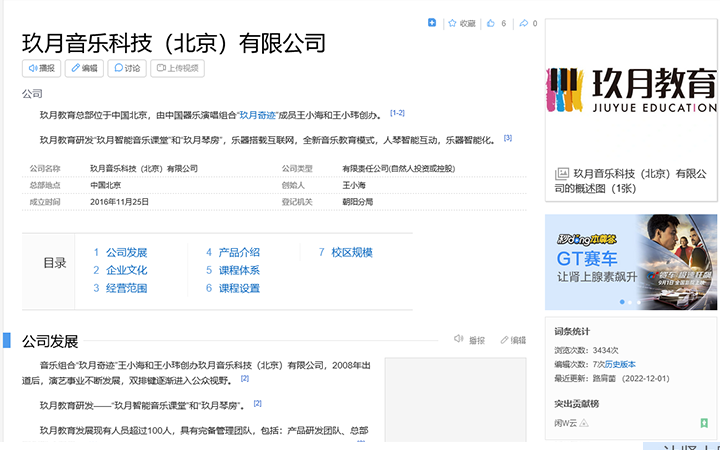720x450 pixels.
Task: Click the 最近更新 line in 词条统计
Action: pos(612,378)
